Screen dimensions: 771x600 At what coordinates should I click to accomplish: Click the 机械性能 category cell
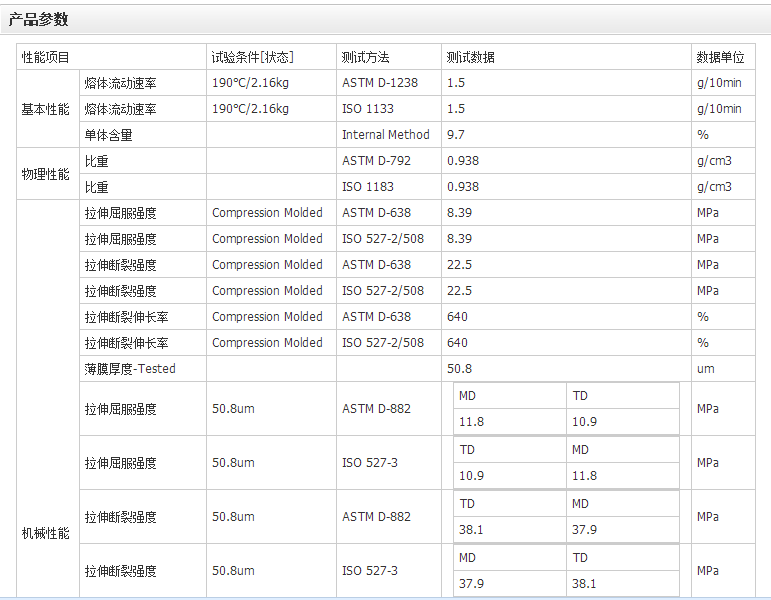(46, 533)
